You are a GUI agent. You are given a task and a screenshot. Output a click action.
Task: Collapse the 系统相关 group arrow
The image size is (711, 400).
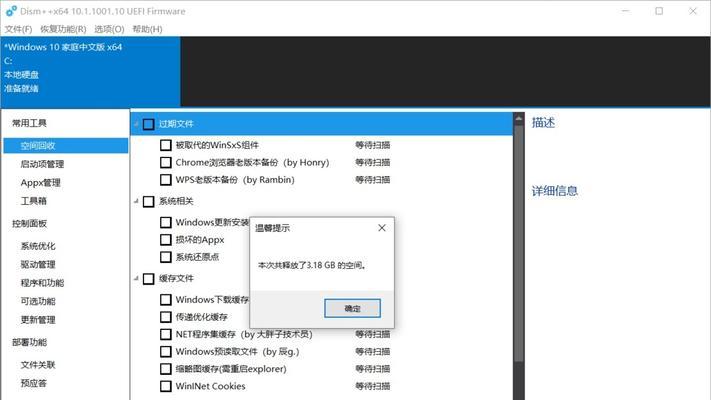coord(136,201)
